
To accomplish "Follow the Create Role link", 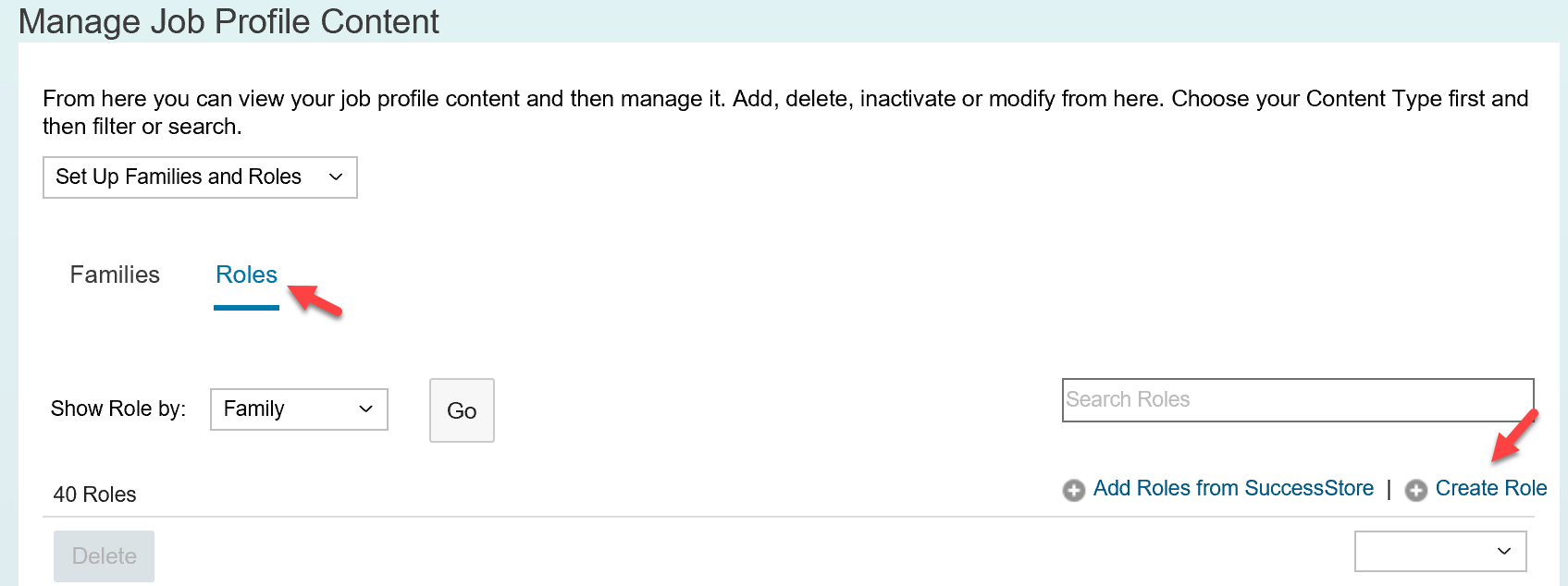I will click(x=1491, y=488).
